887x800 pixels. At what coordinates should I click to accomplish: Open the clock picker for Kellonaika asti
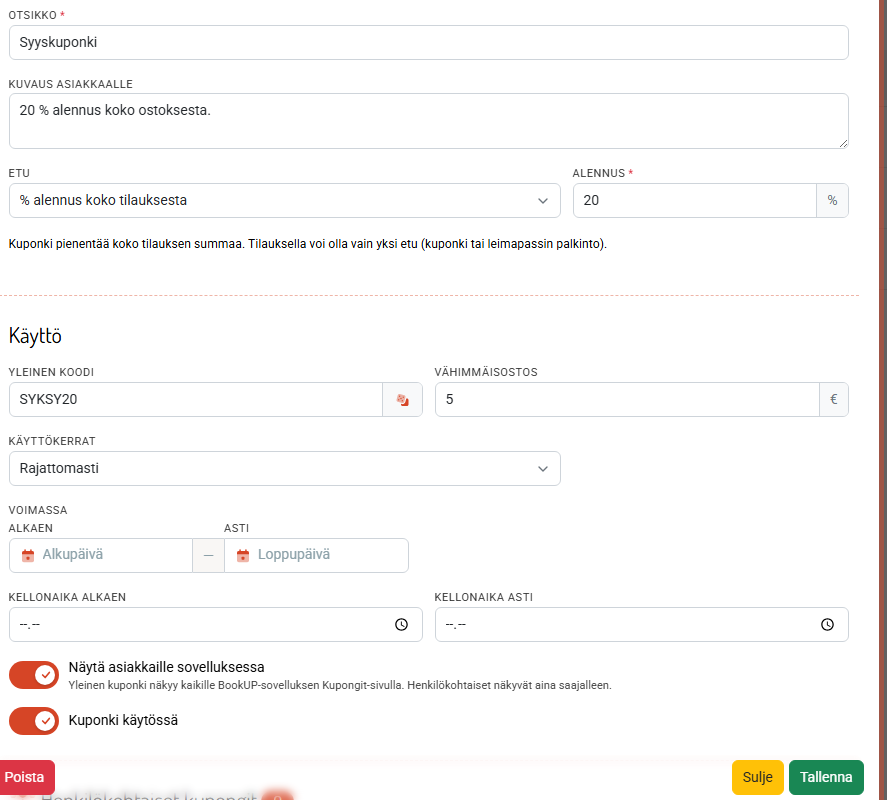pos(827,625)
